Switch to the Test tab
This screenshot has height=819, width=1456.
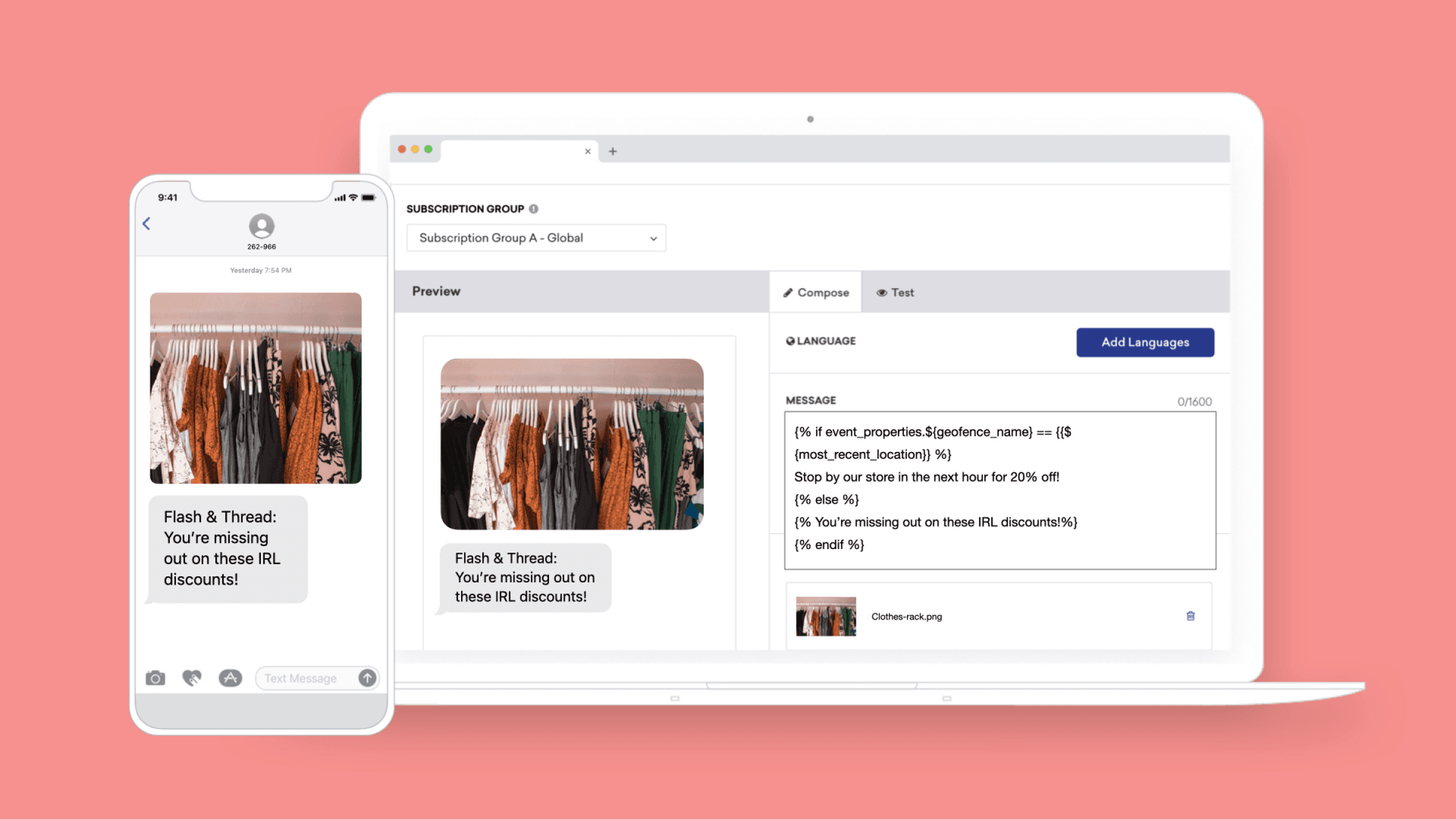[x=896, y=293]
